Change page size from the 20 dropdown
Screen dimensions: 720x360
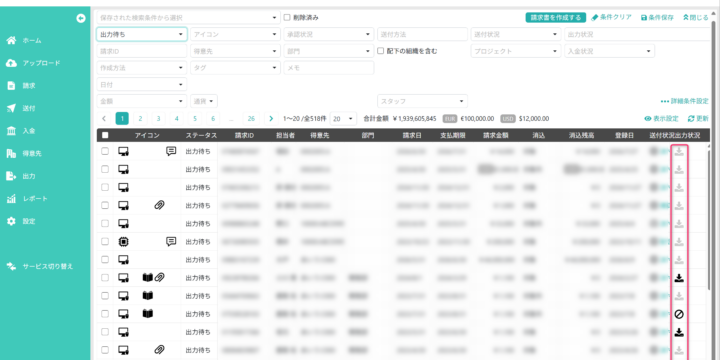(x=343, y=118)
